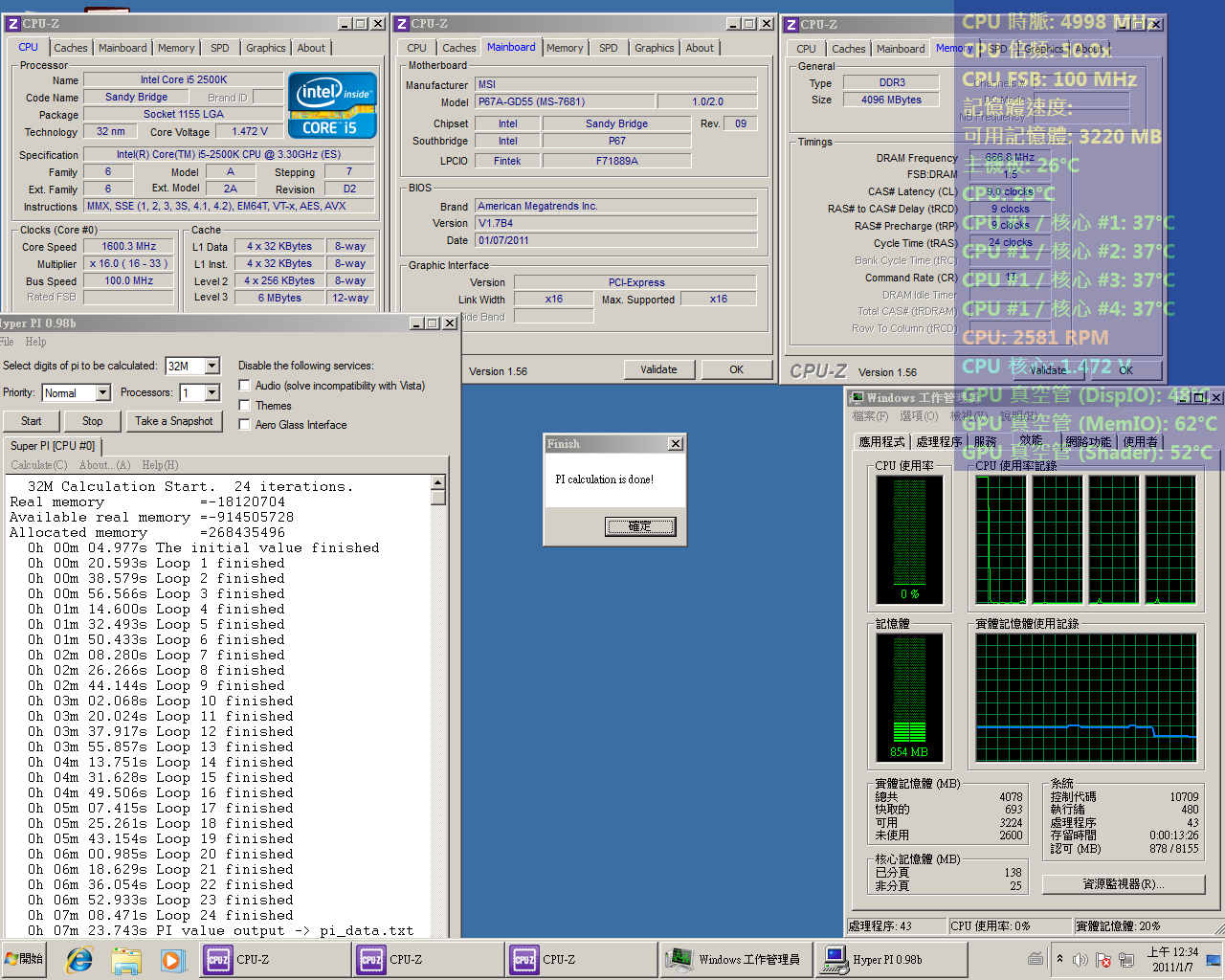Image resolution: width=1225 pixels, height=980 pixels.
Task: Open Calculate(C) menu in Super PI
Action: (x=39, y=465)
